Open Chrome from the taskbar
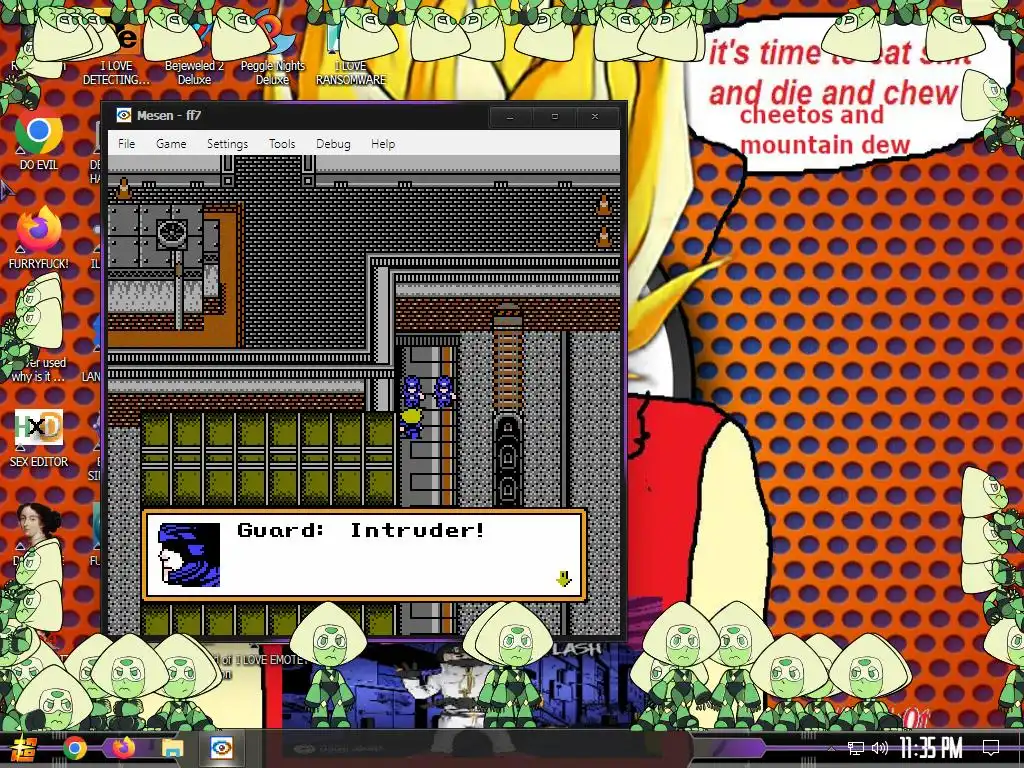1024x768 pixels. [x=74, y=748]
